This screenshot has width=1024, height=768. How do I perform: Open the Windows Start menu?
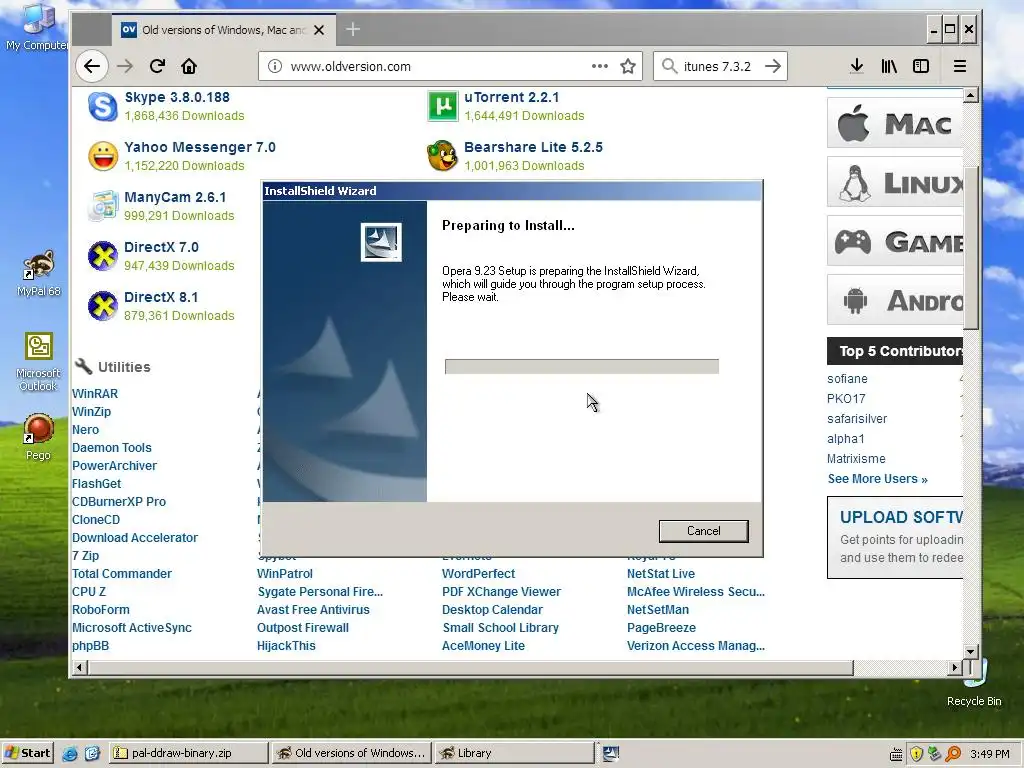click(x=28, y=753)
